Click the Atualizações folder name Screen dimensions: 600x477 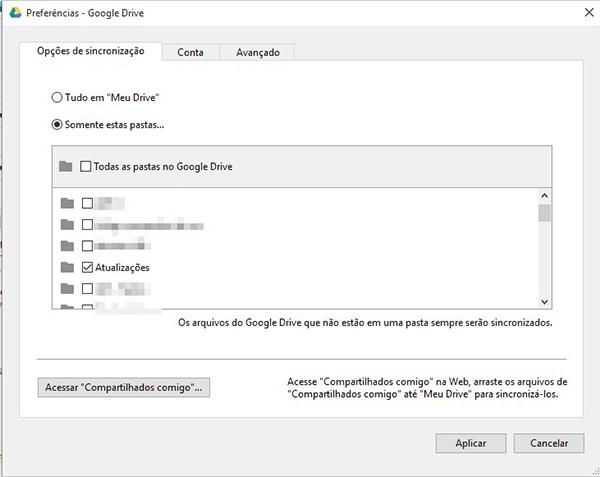[x=122, y=267]
